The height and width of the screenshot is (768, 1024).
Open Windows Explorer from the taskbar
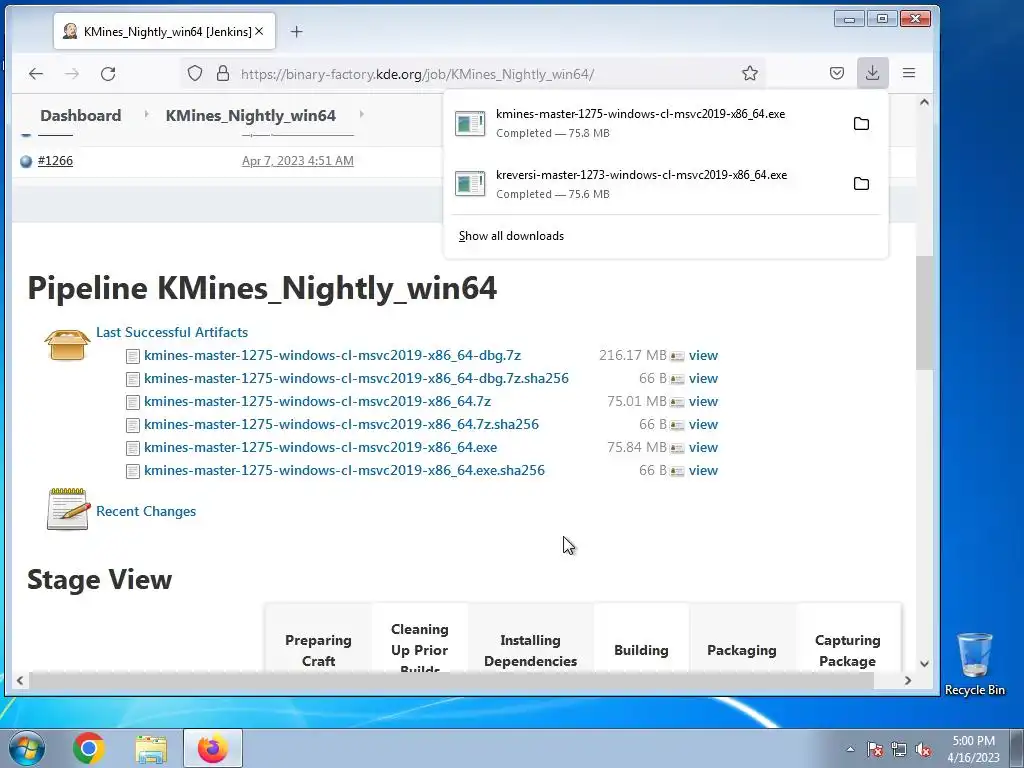(151, 748)
